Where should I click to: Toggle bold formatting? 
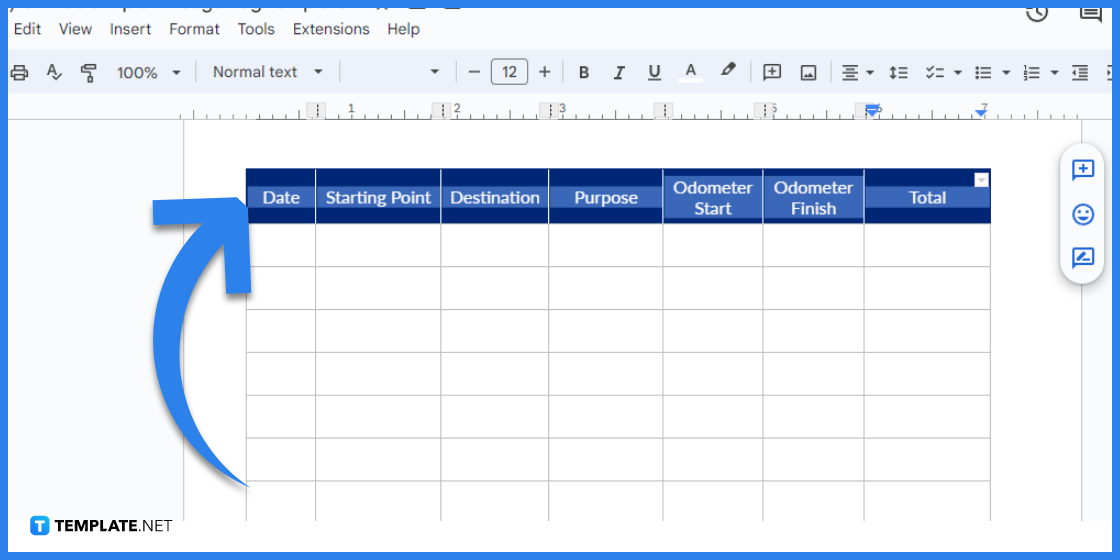click(584, 72)
